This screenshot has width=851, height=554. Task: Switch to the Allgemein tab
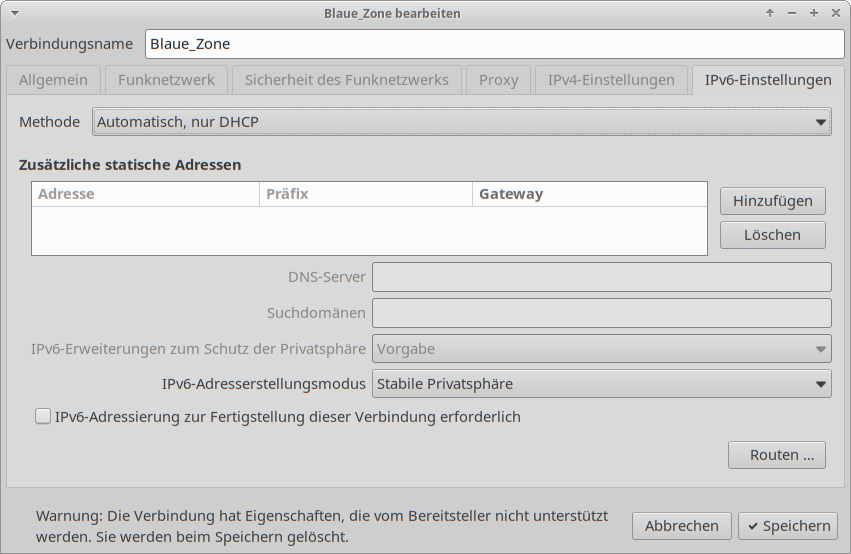point(53,80)
